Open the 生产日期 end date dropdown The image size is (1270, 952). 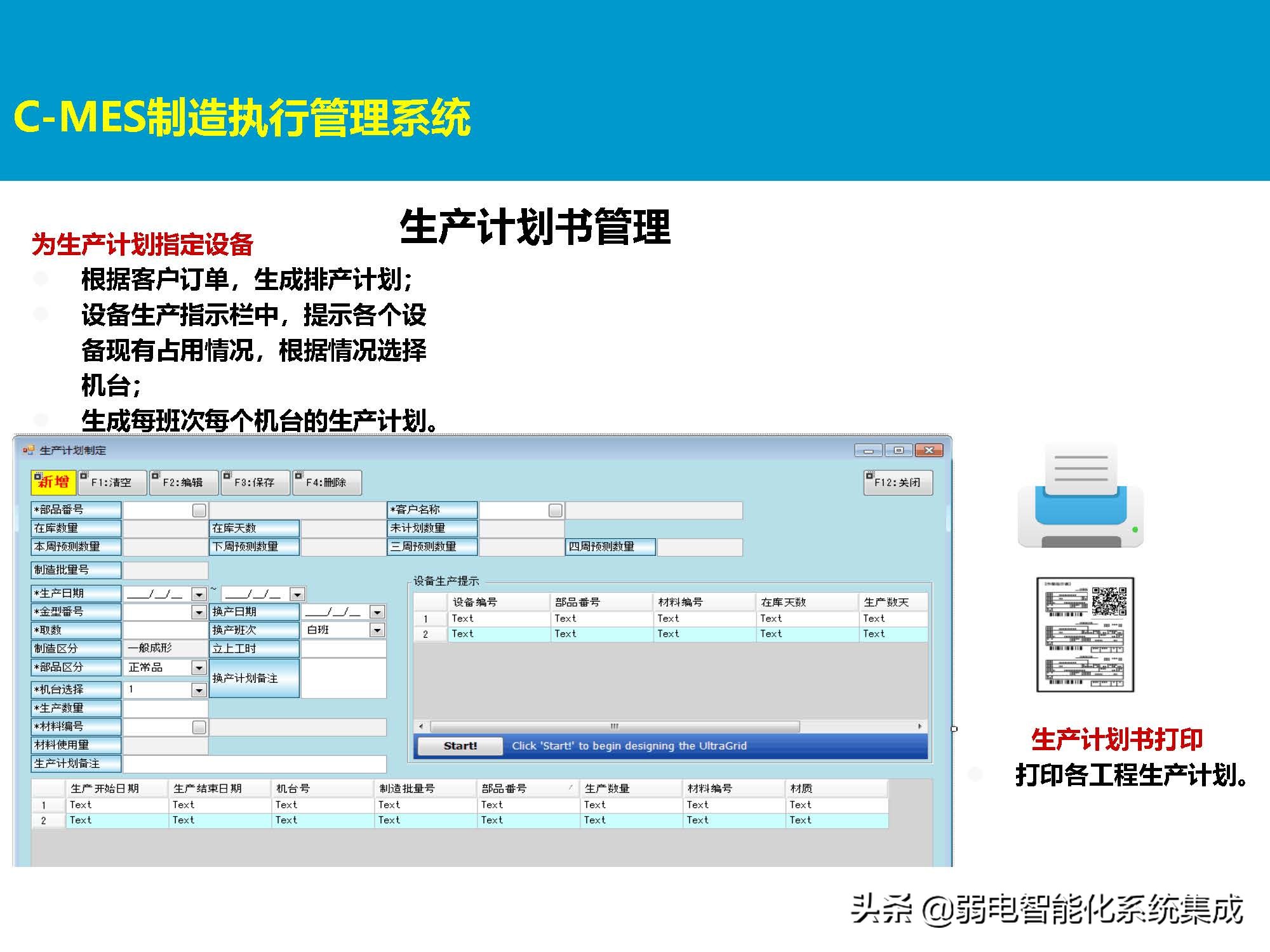click(x=297, y=594)
